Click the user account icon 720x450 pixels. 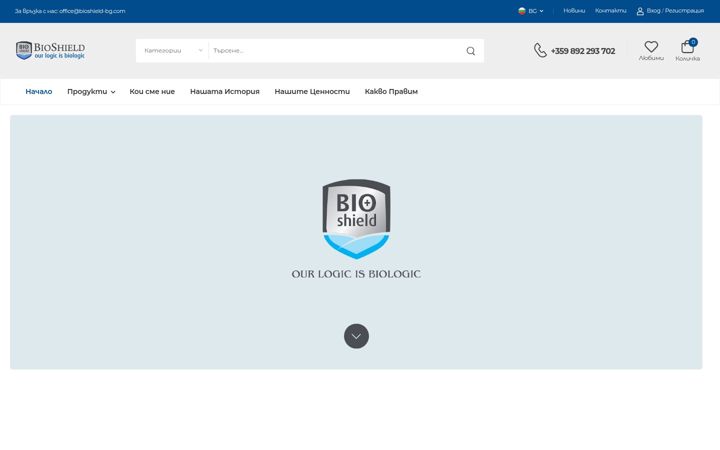tap(640, 11)
